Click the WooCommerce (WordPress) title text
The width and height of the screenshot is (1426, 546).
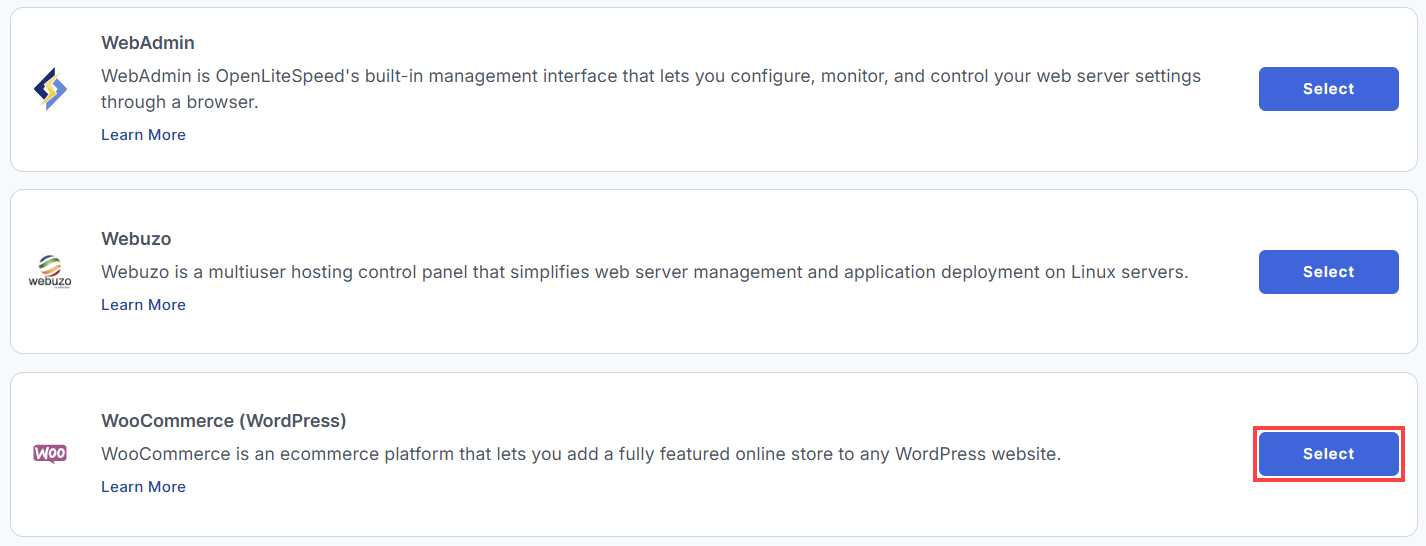coord(224,421)
